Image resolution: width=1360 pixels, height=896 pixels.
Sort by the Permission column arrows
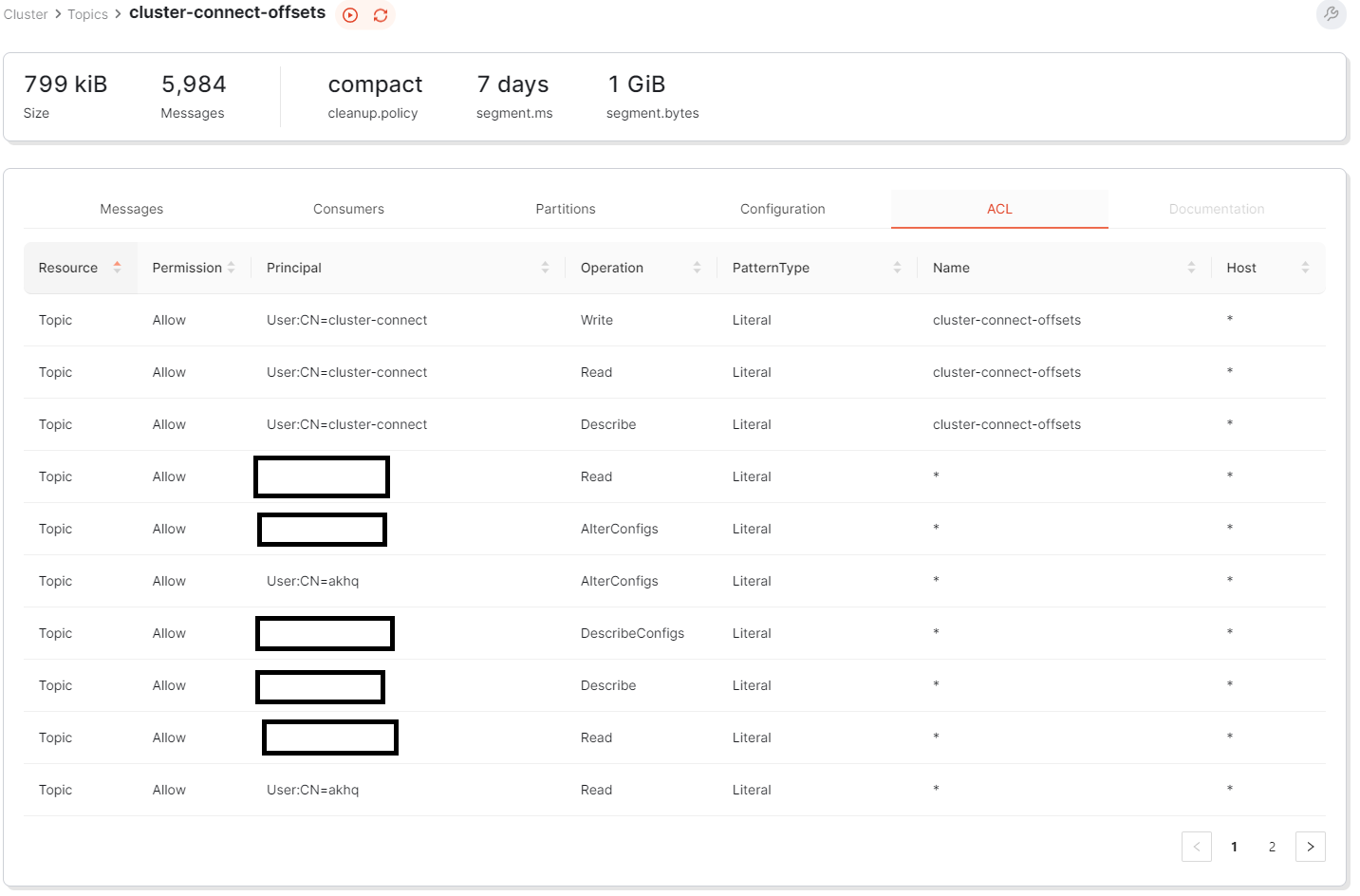(x=231, y=268)
